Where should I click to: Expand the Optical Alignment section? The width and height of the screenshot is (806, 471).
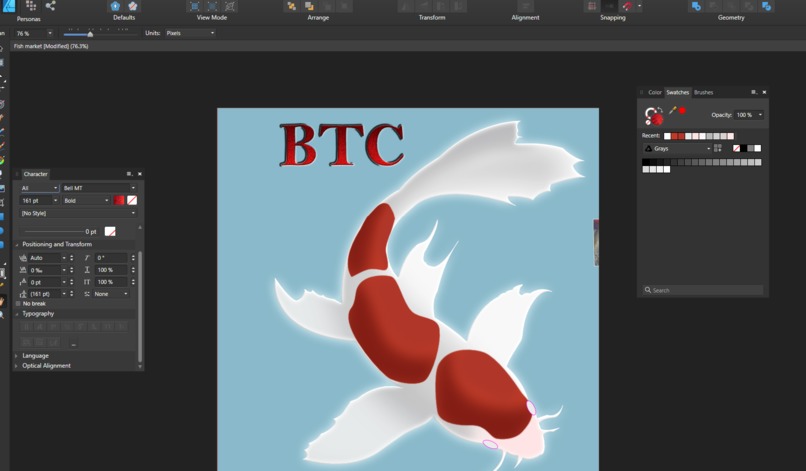coord(16,366)
